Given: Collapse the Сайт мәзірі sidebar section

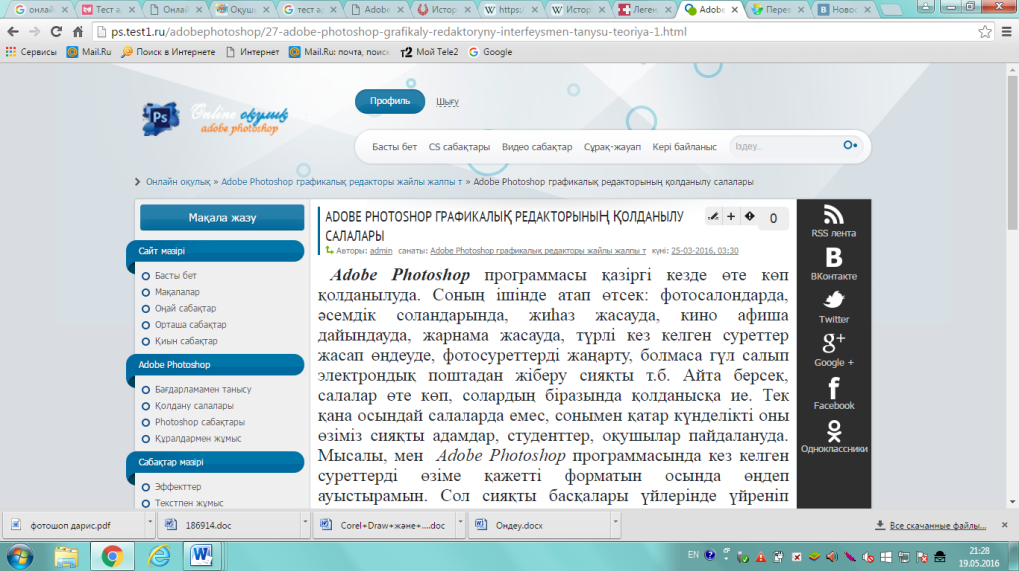Looking at the screenshot, I should pyautogui.click(x=216, y=251).
